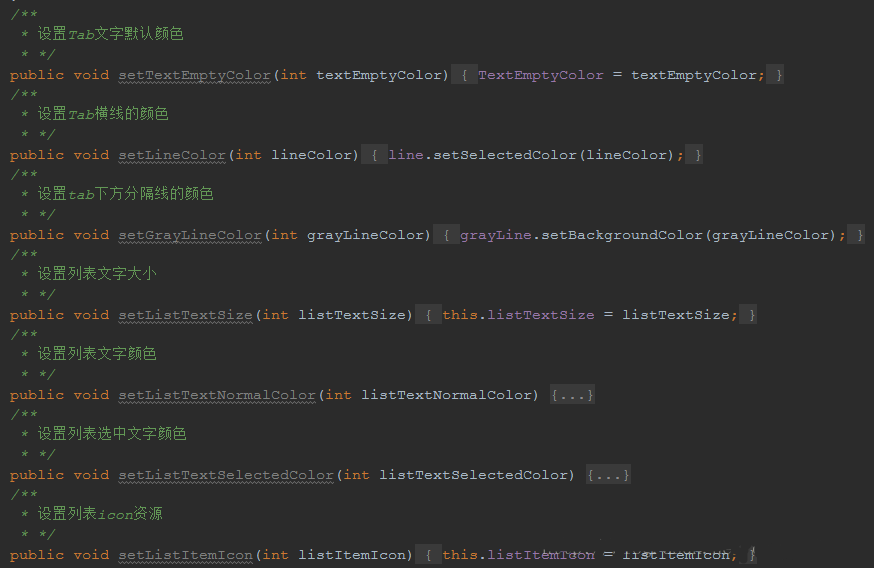Click comment 设置Tab横线的颜色
The width and height of the screenshot is (874, 568).
(103, 114)
